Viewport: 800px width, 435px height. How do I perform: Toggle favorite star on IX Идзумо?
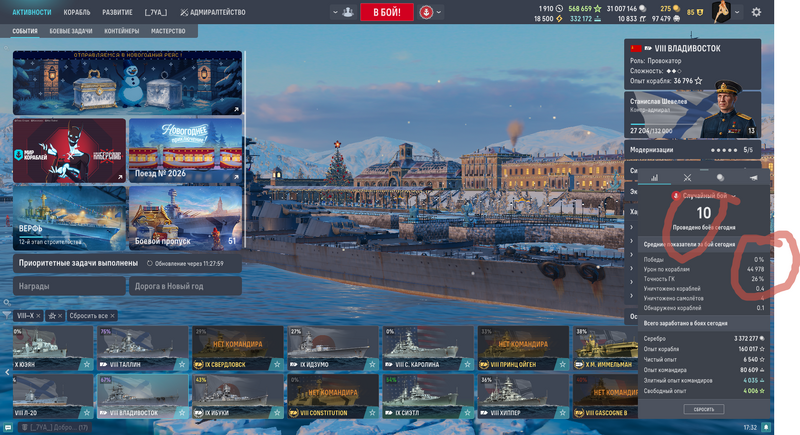(x=370, y=365)
